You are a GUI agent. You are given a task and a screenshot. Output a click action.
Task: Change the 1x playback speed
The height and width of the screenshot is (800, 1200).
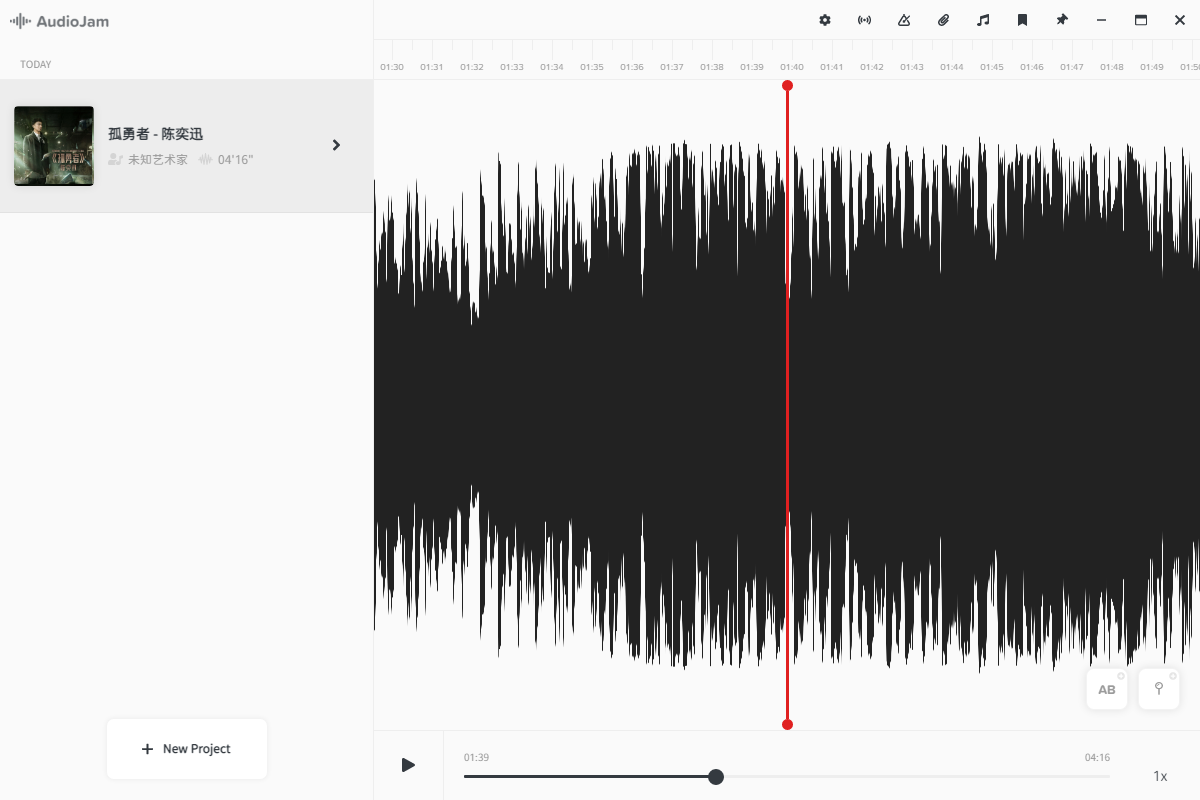pos(1160,776)
